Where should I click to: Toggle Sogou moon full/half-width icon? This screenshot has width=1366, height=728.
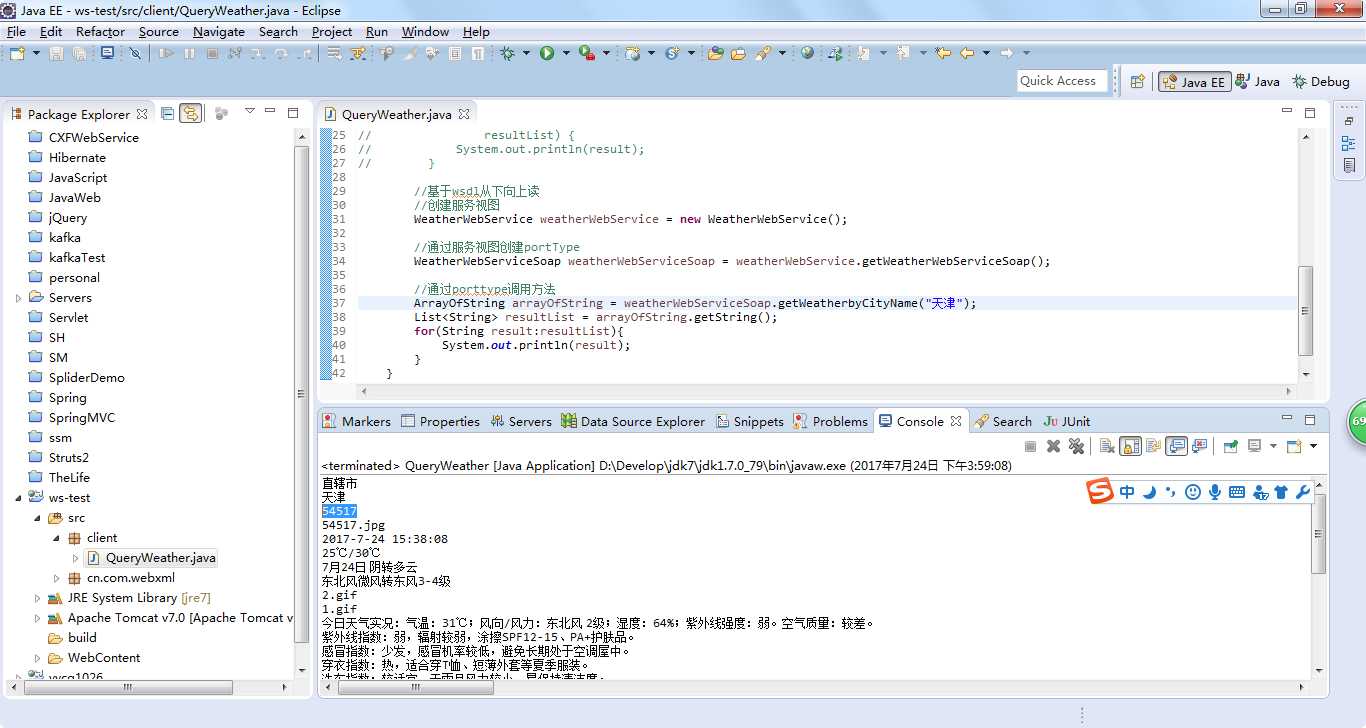pyautogui.click(x=1150, y=492)
